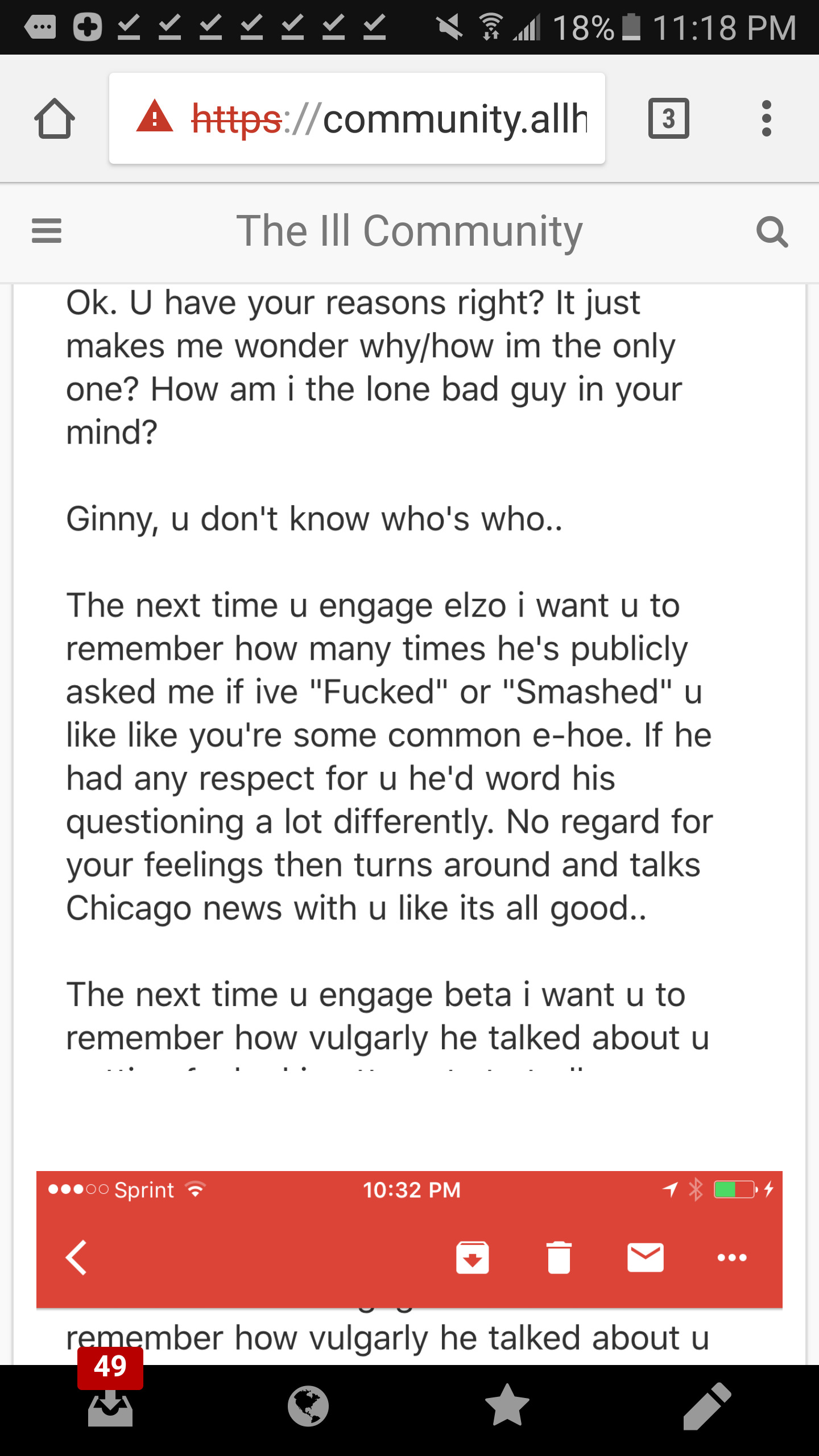Tap the star favorites icon
Image resolution: width=819 pixels, height=1456 pixels.
tap(507, 1405)
